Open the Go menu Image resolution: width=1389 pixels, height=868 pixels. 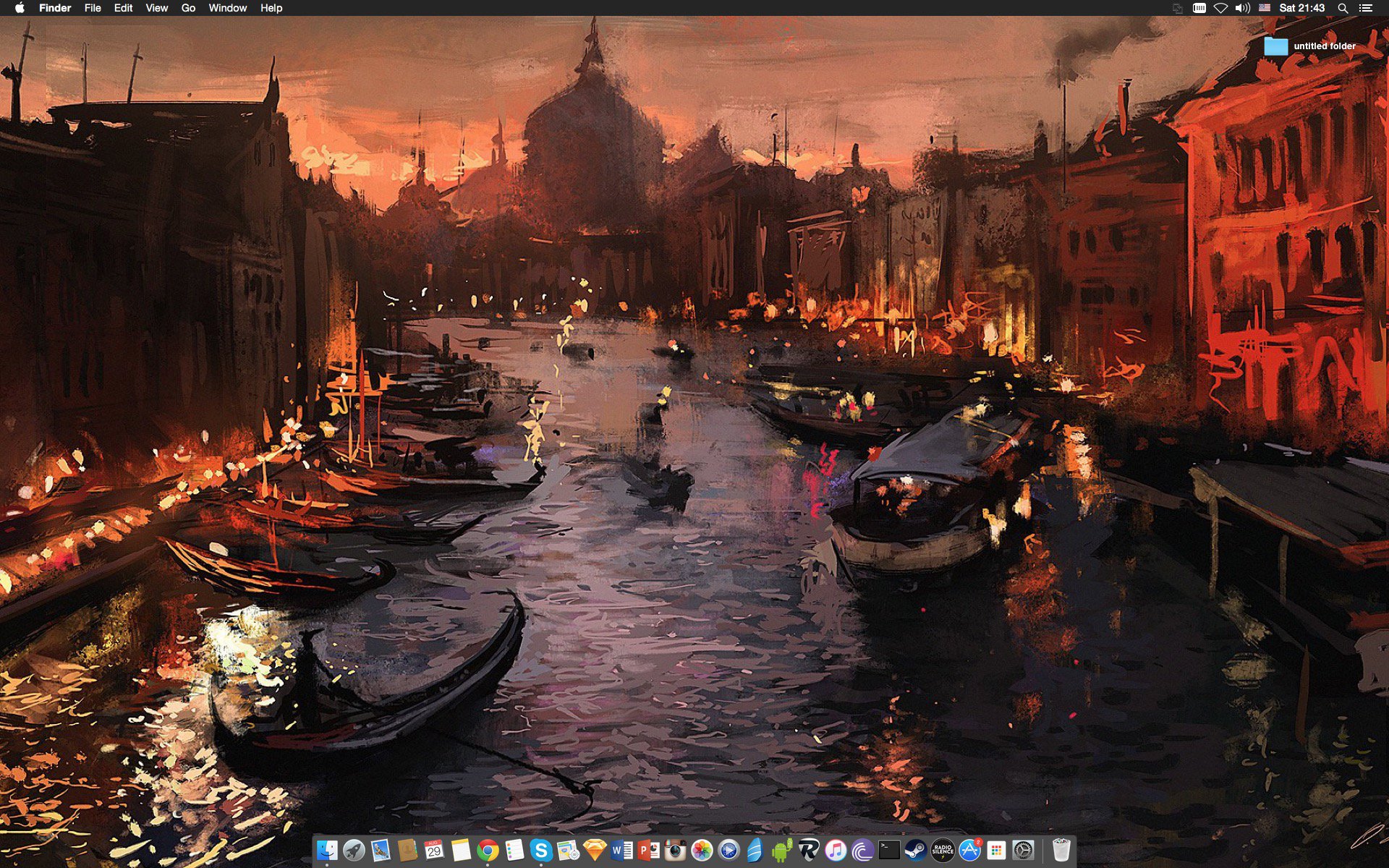188,8
